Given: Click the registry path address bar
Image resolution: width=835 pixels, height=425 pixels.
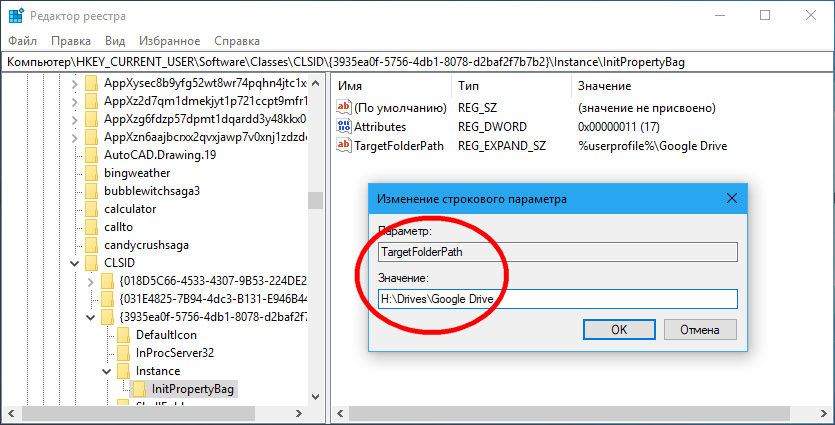Looking at the screenshot, I should pyautogui.click(x=417, y=62).
